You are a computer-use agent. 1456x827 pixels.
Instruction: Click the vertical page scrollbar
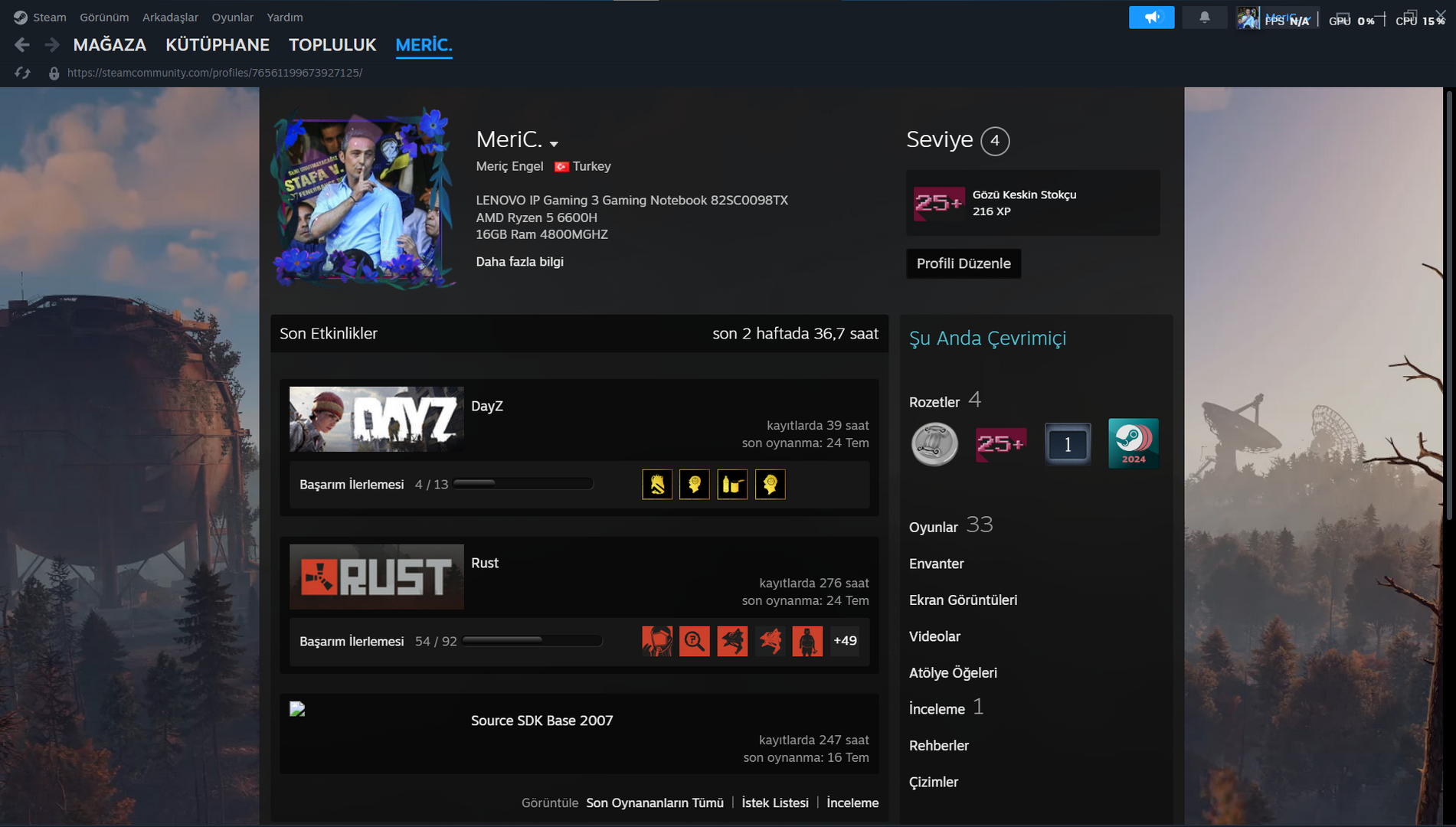point(1448,306)
